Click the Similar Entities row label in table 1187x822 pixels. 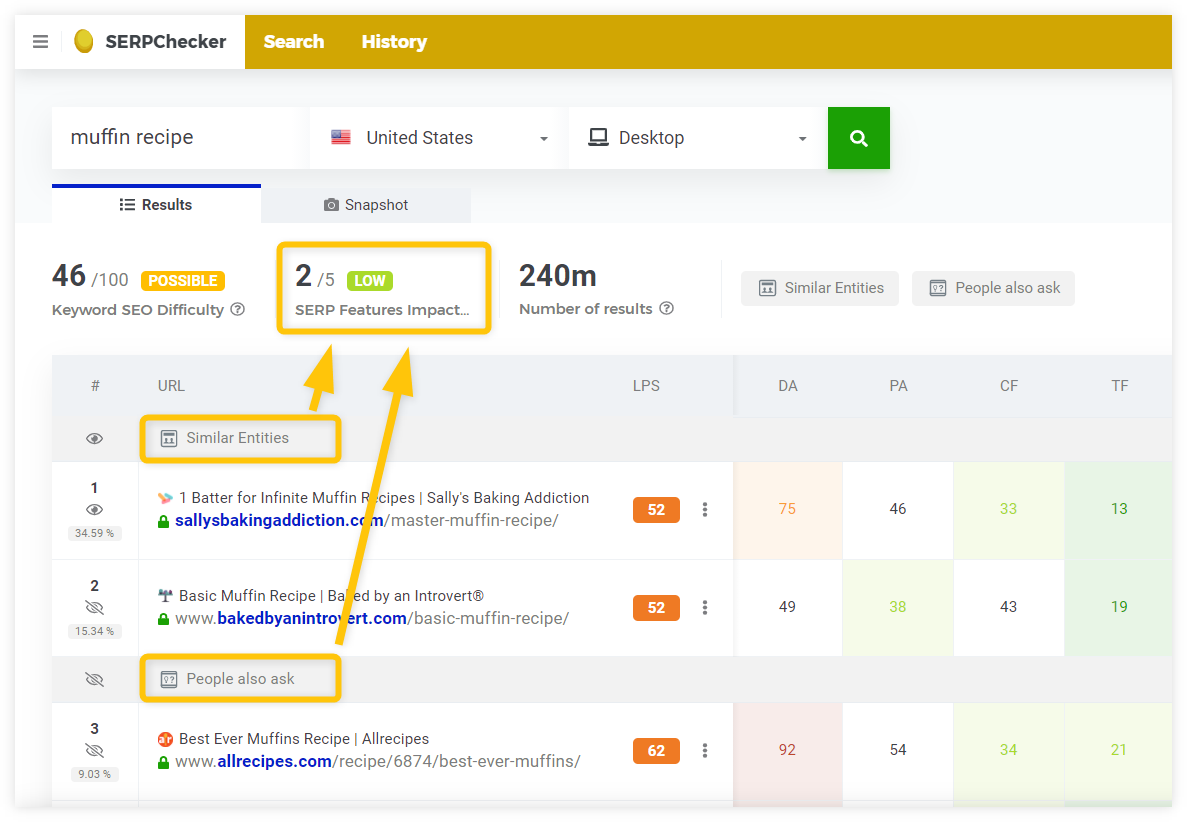[238, 438]
